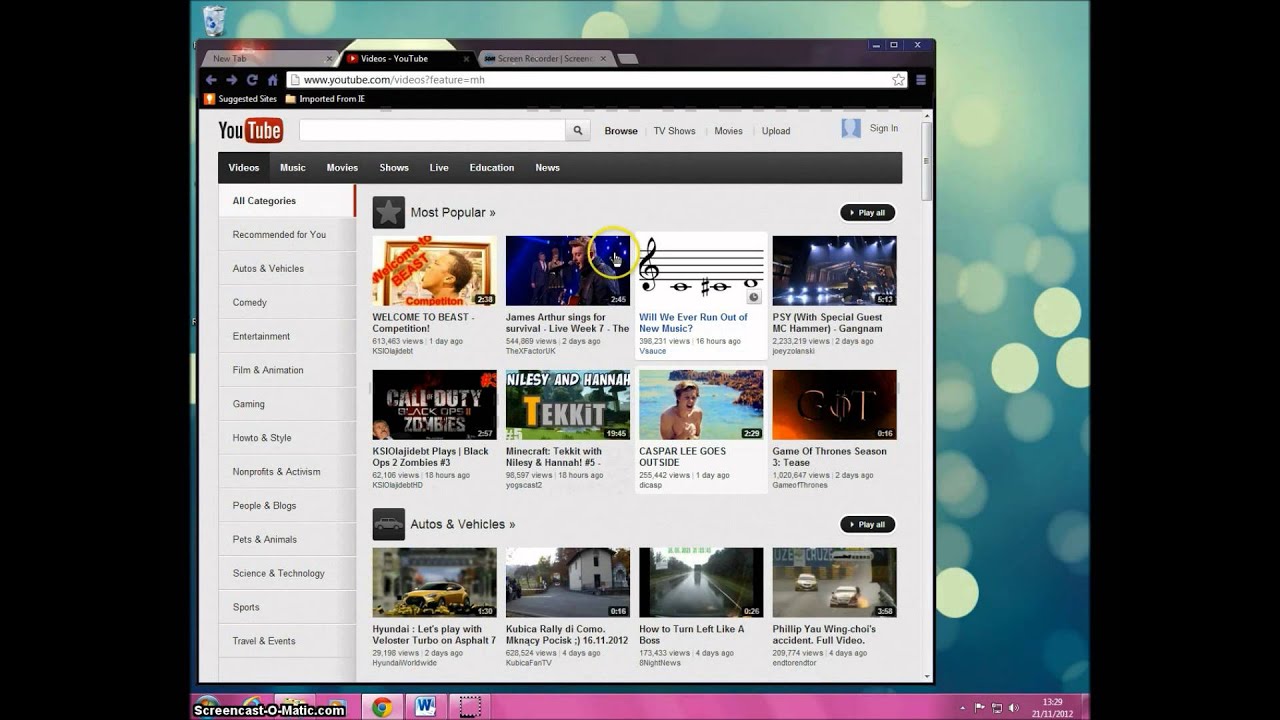Viewport: 1280px width, 720px height.
Task: Click the YouTube search input field
Action: pyautogui.click(x=432, y=130)
